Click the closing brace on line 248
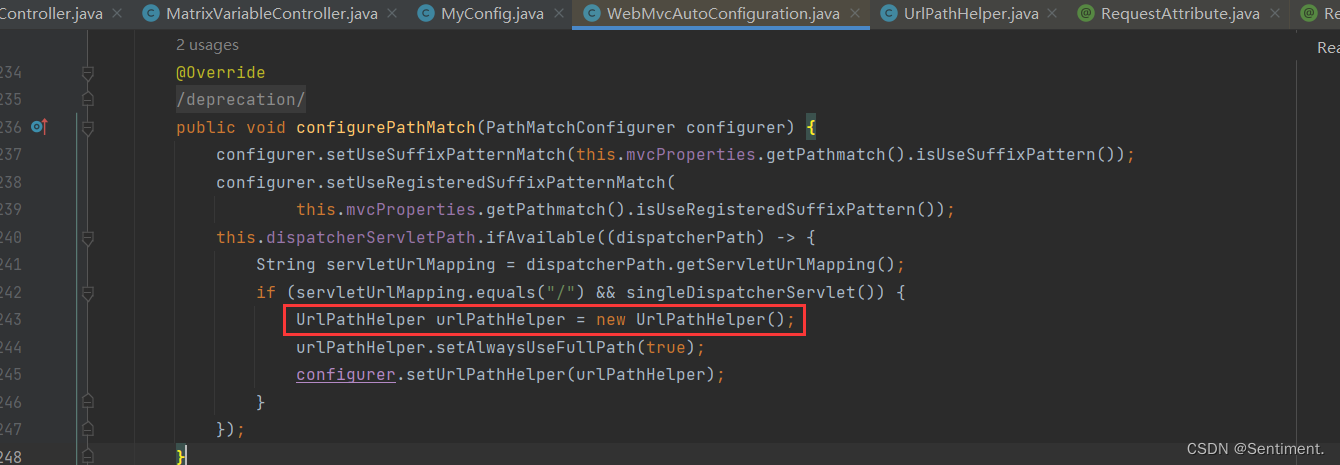This screenshot has width=1340, height=465. click(x=181, y=456)
